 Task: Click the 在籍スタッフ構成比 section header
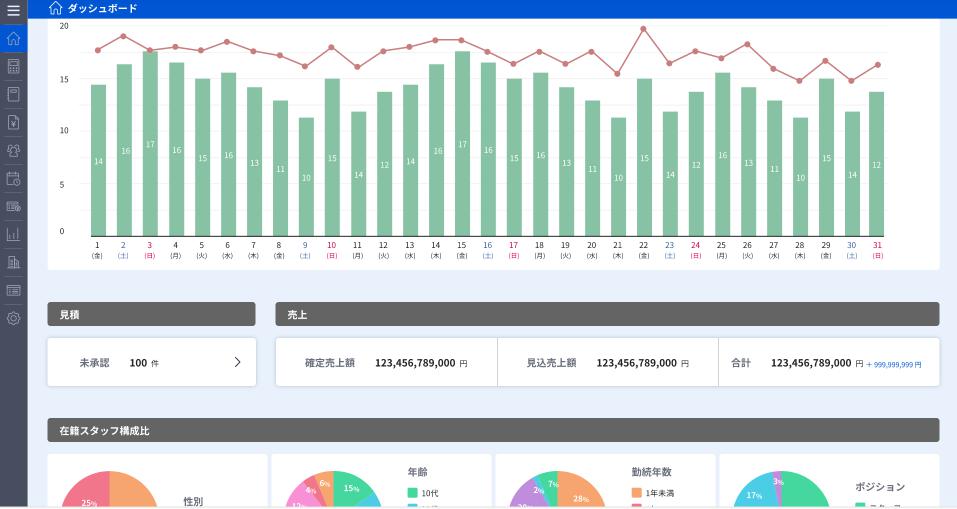[493, 430]
